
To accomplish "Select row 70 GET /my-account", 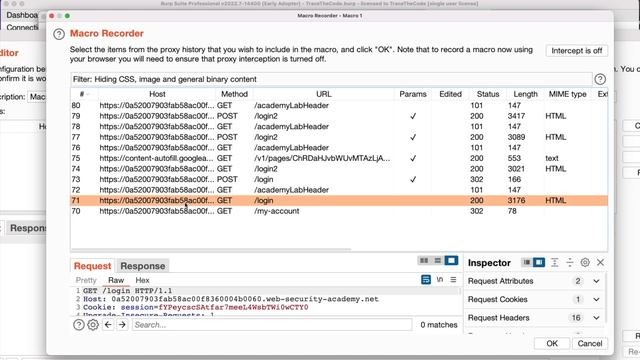I will tap(339, 211).
